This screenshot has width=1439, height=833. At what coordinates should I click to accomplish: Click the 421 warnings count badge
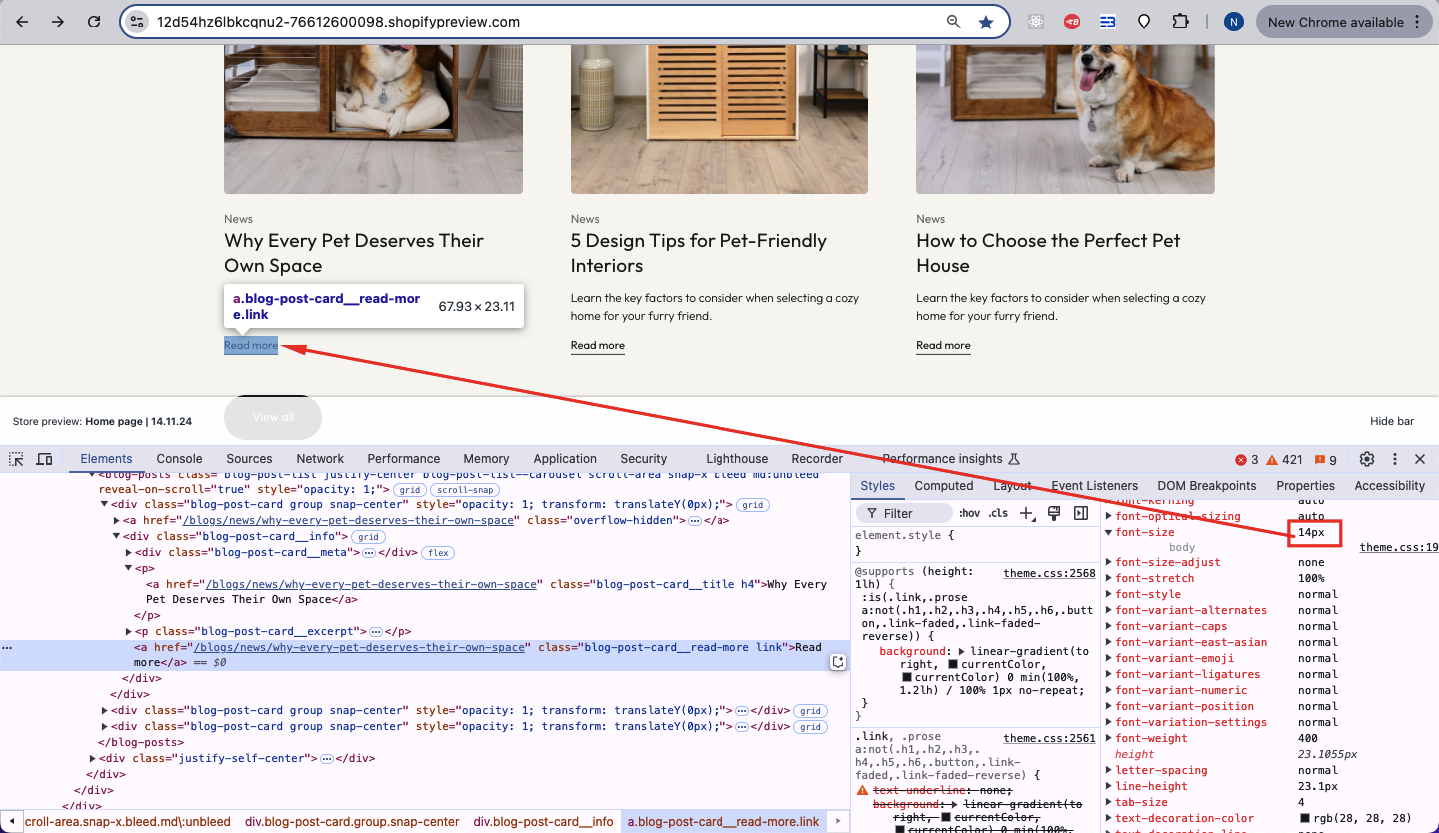click(1285, 460)
